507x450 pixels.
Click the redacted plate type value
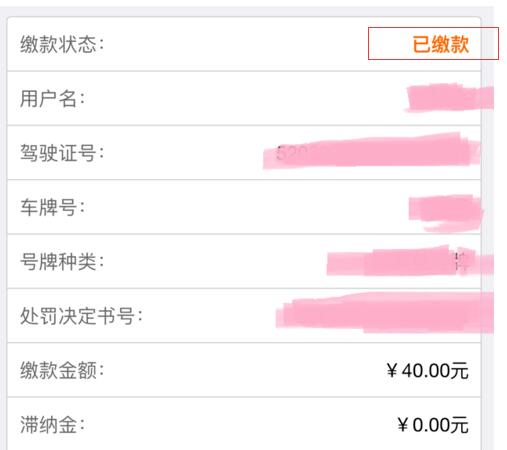point(410,261)
